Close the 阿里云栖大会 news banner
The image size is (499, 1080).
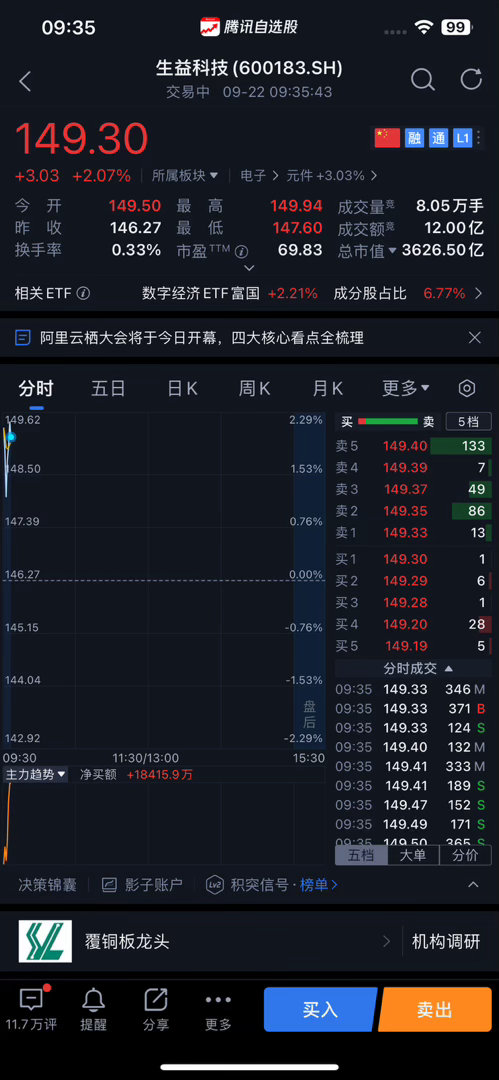[474, 338]
